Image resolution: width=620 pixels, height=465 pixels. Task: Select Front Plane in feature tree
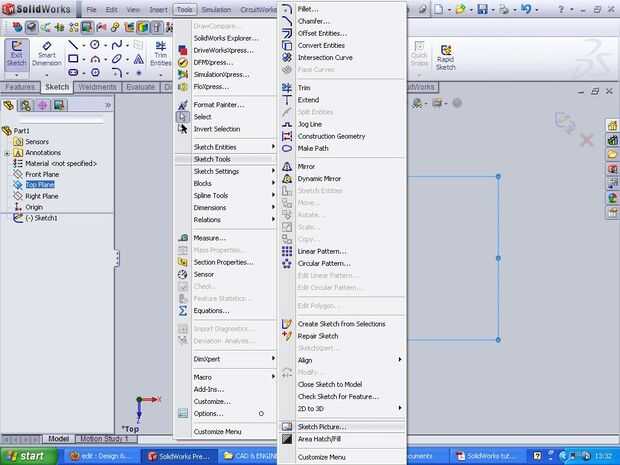(42, 174)
